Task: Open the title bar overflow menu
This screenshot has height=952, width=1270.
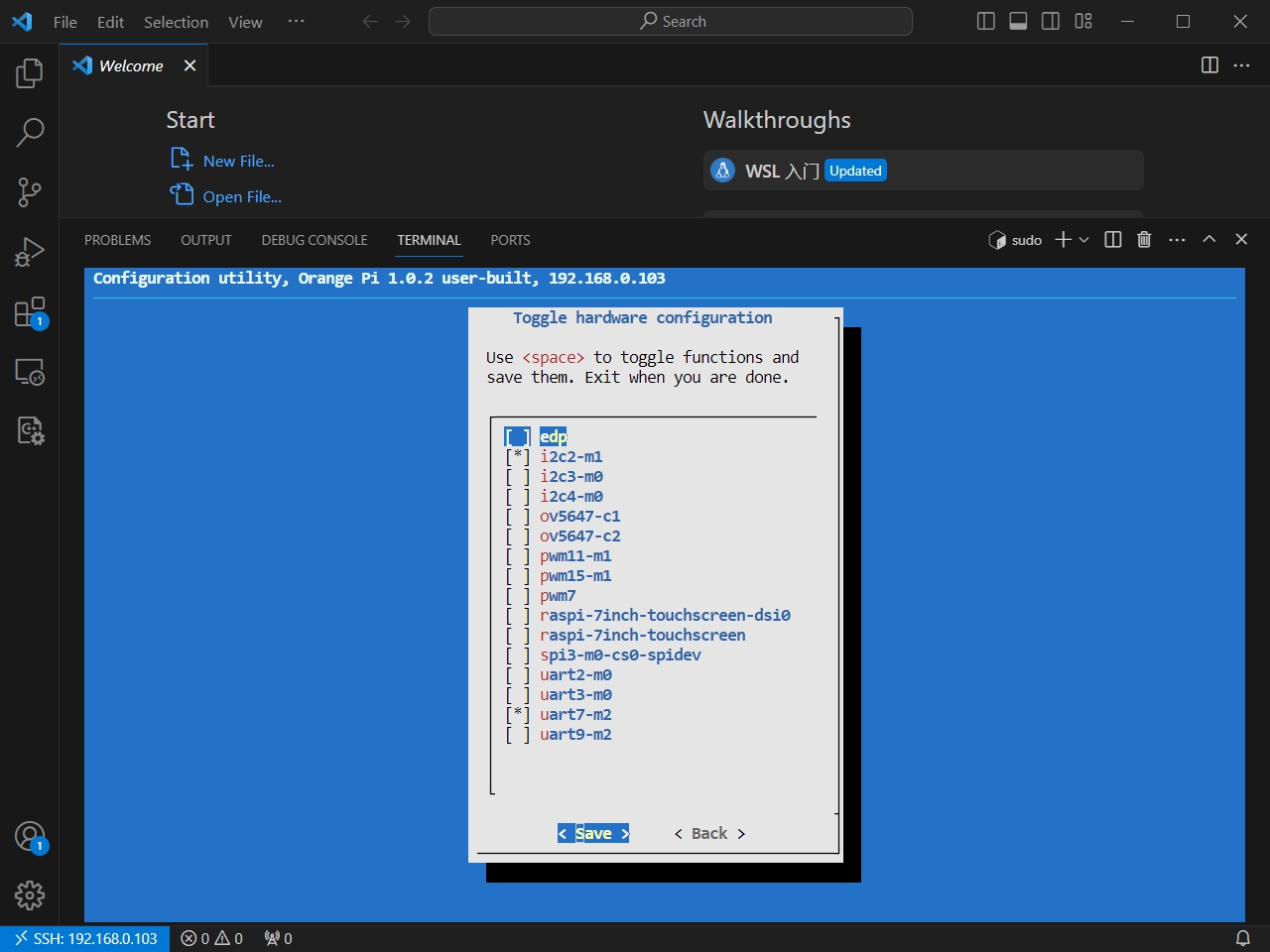Action: 296,21
